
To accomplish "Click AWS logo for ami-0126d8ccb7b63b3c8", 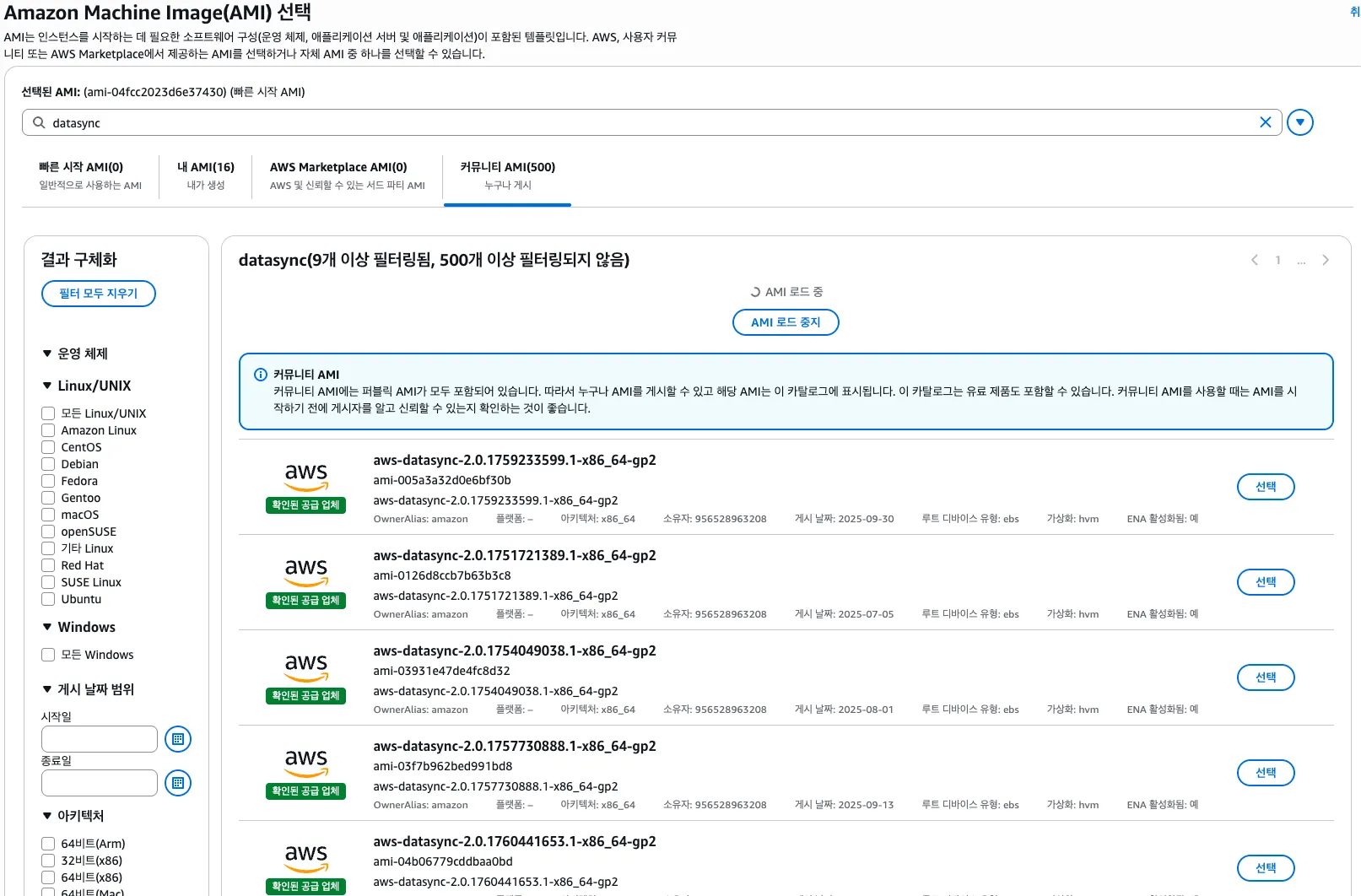I will coord(305,572).
